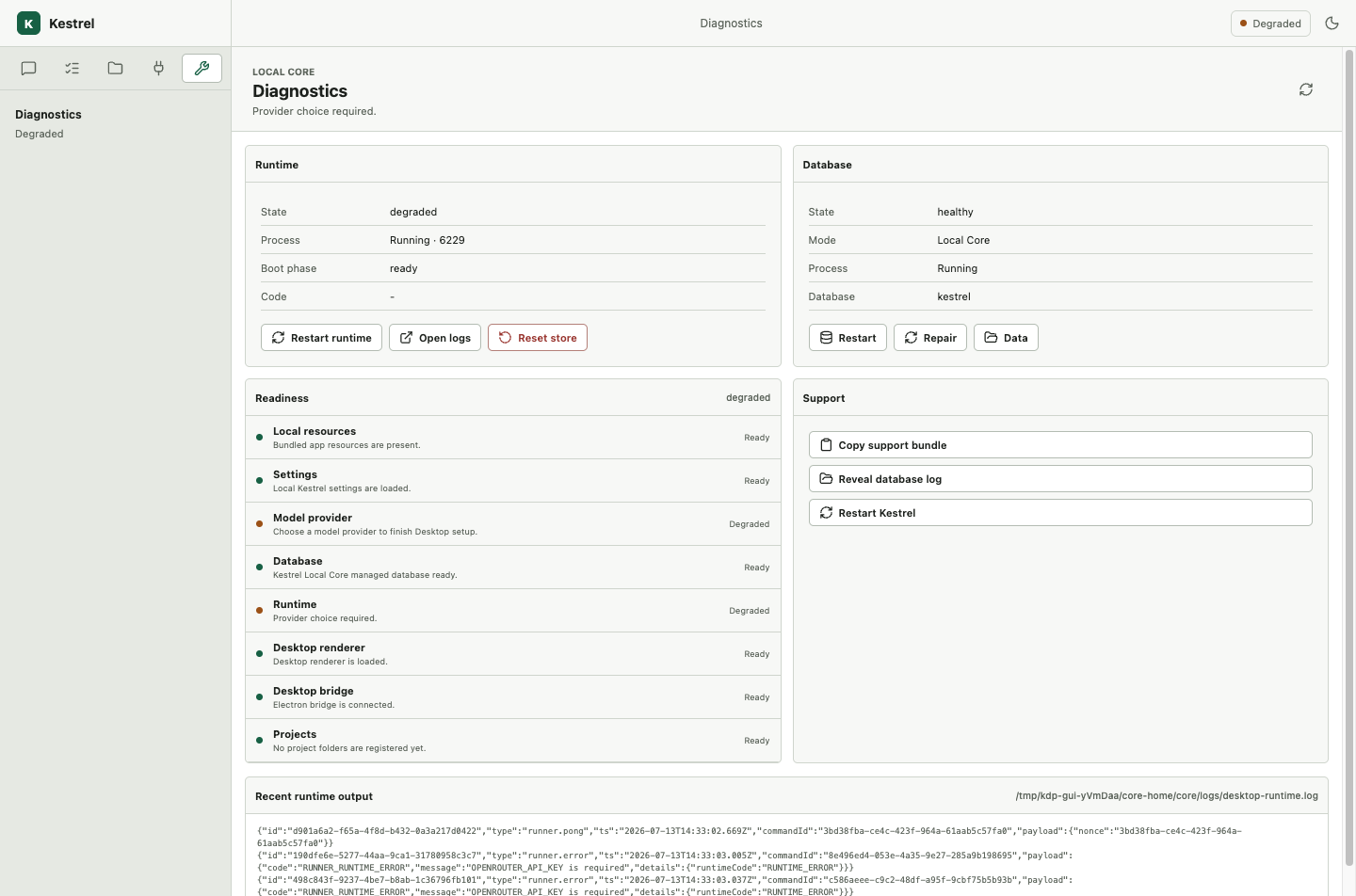Click the Desktop renderer readiness row
1356x896 pixels.
point(513,654)
